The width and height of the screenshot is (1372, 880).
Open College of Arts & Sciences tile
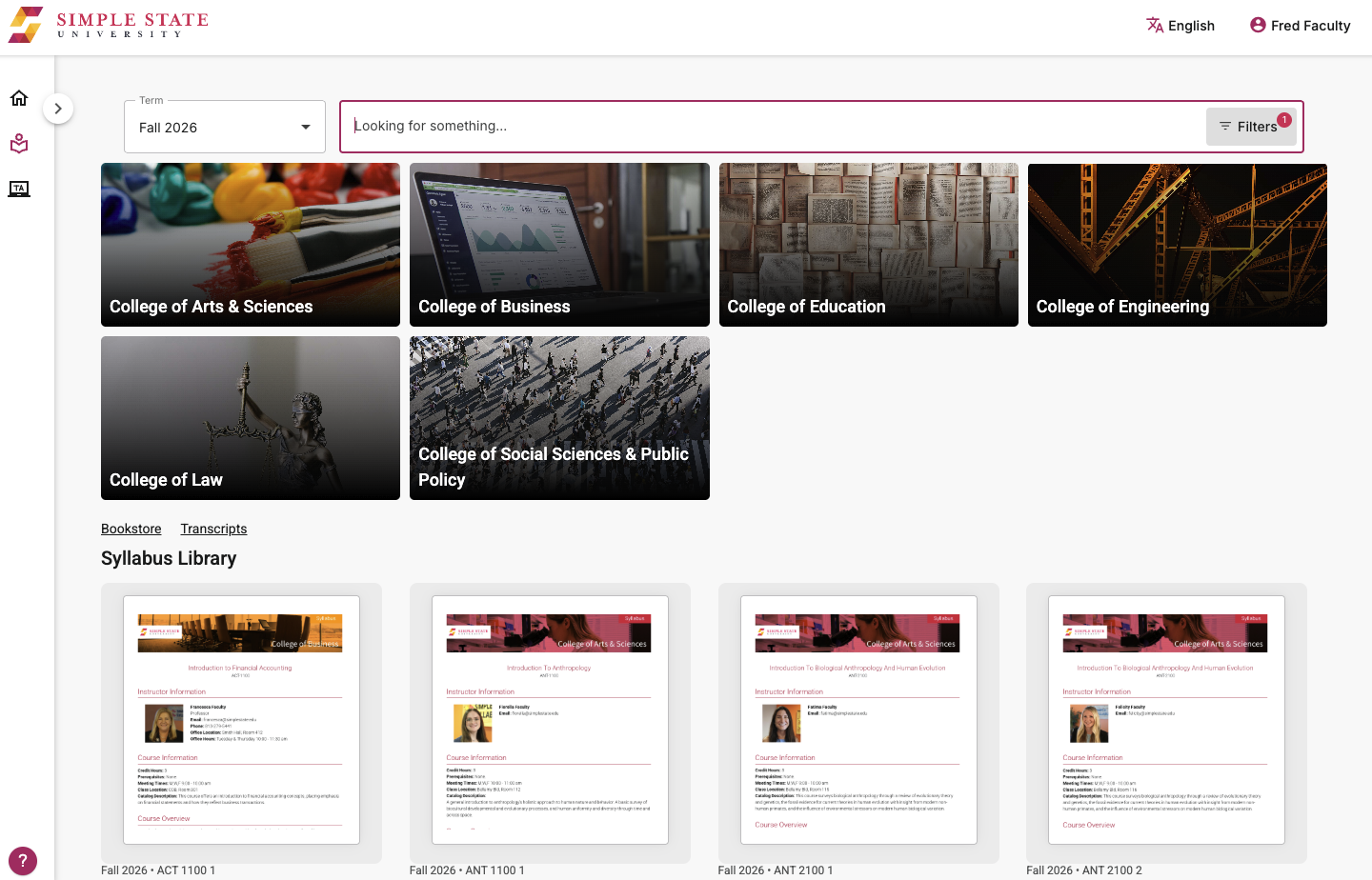(x=251, y=245)
